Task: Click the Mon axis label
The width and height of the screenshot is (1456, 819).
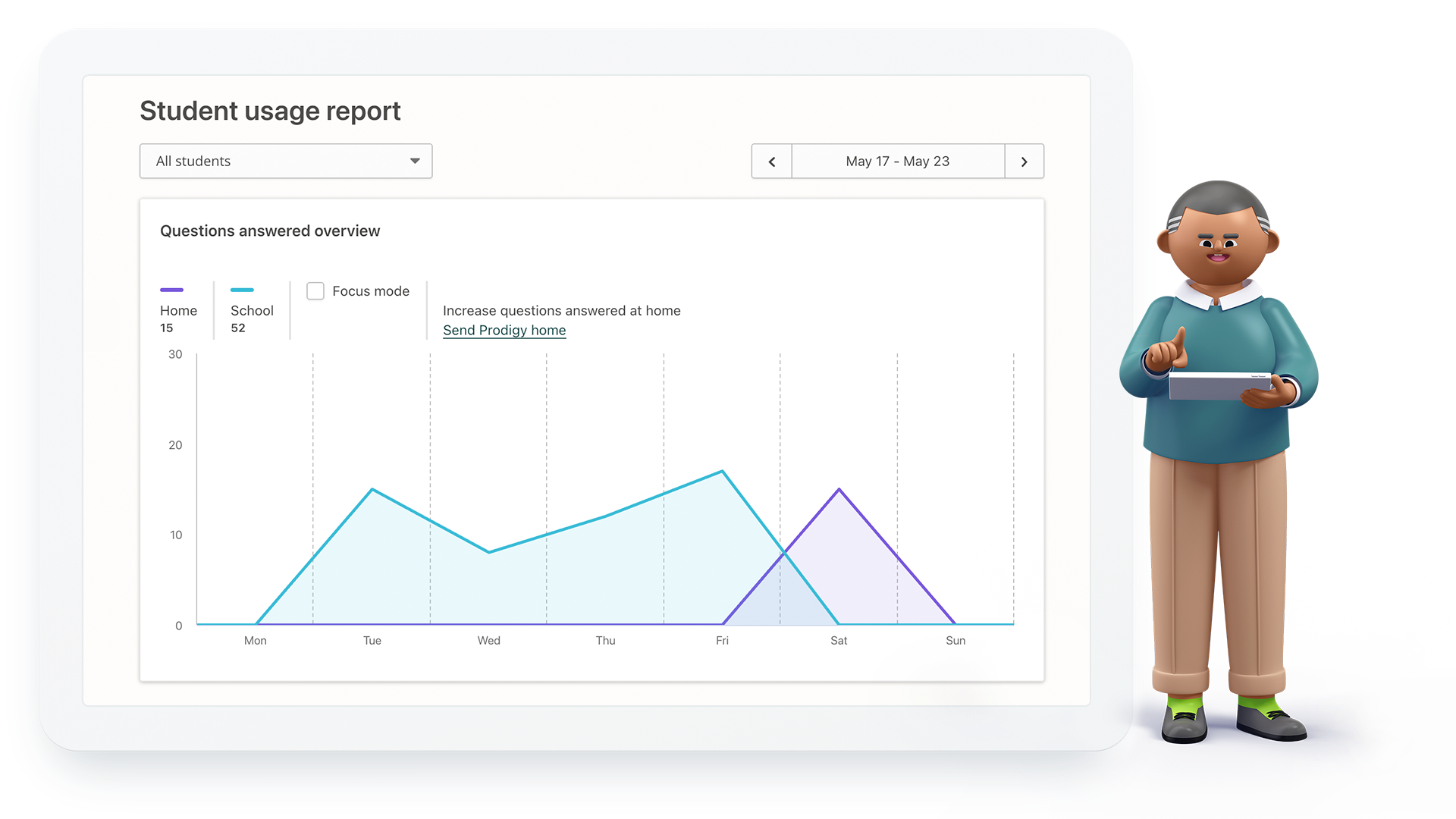Action: [256, 641]
